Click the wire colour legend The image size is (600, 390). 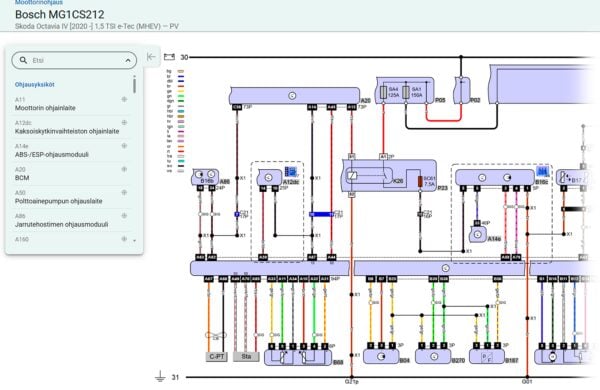click(x=176, y=121)
